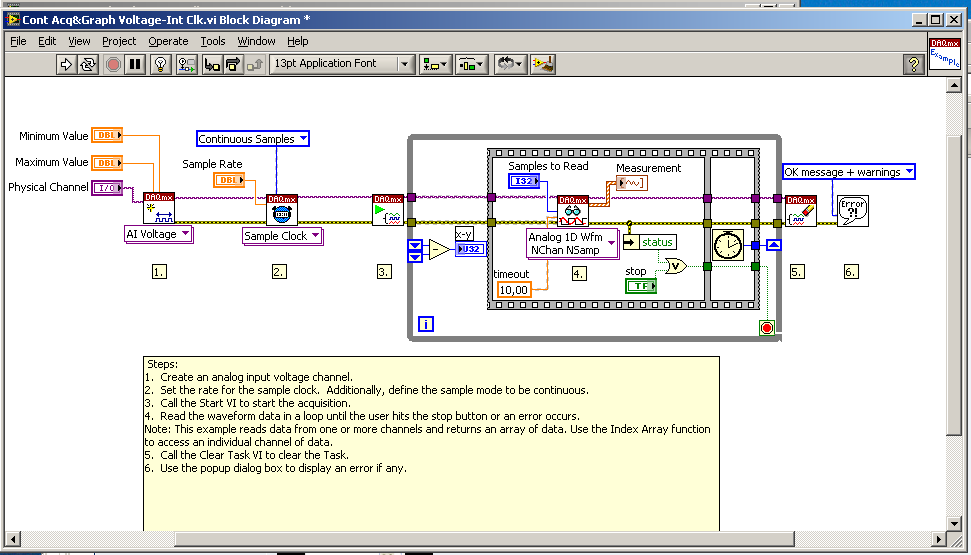
Task: Open the context help question mark
Action: point(913,64)
